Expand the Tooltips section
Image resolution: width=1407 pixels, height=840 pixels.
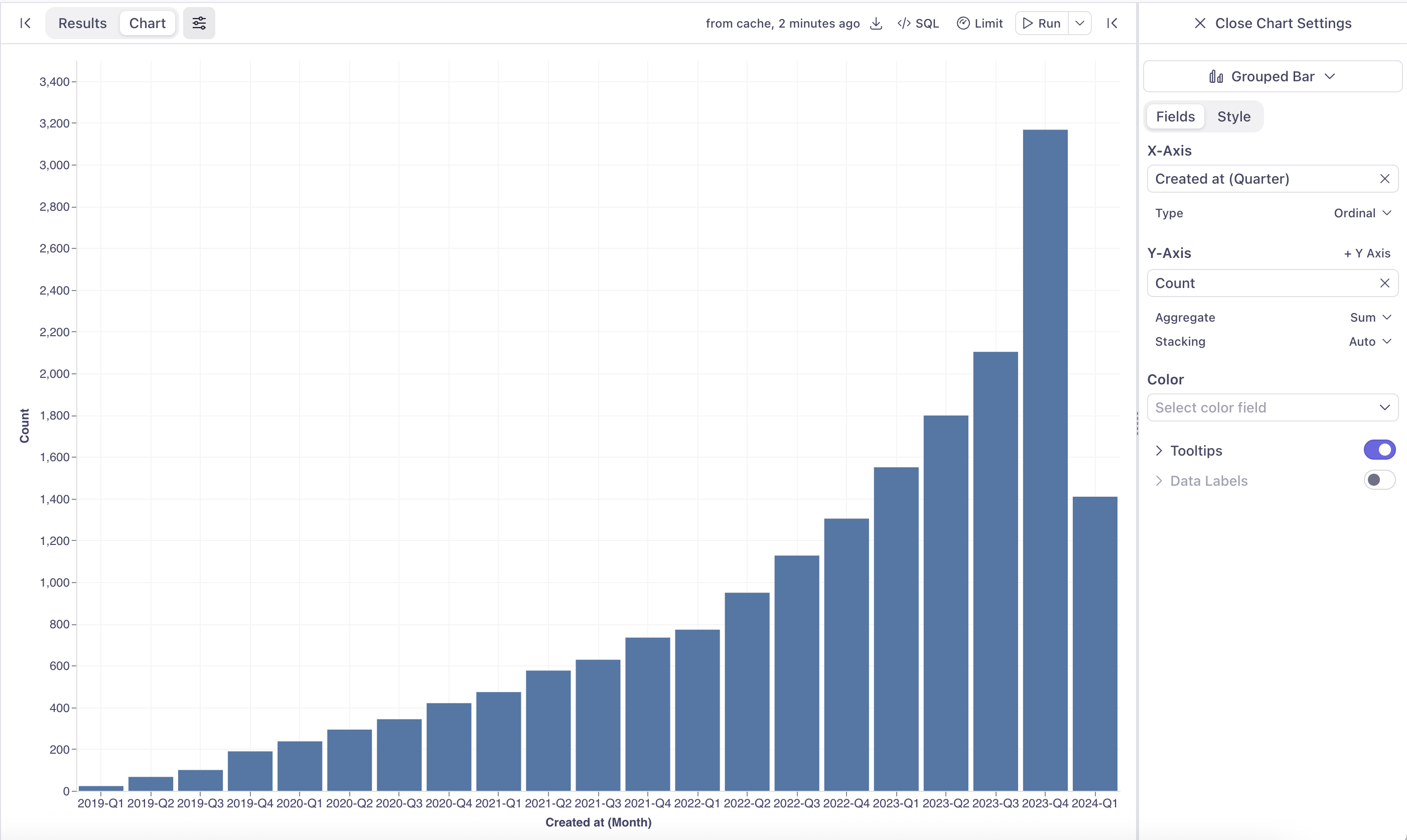(1159, 451)
